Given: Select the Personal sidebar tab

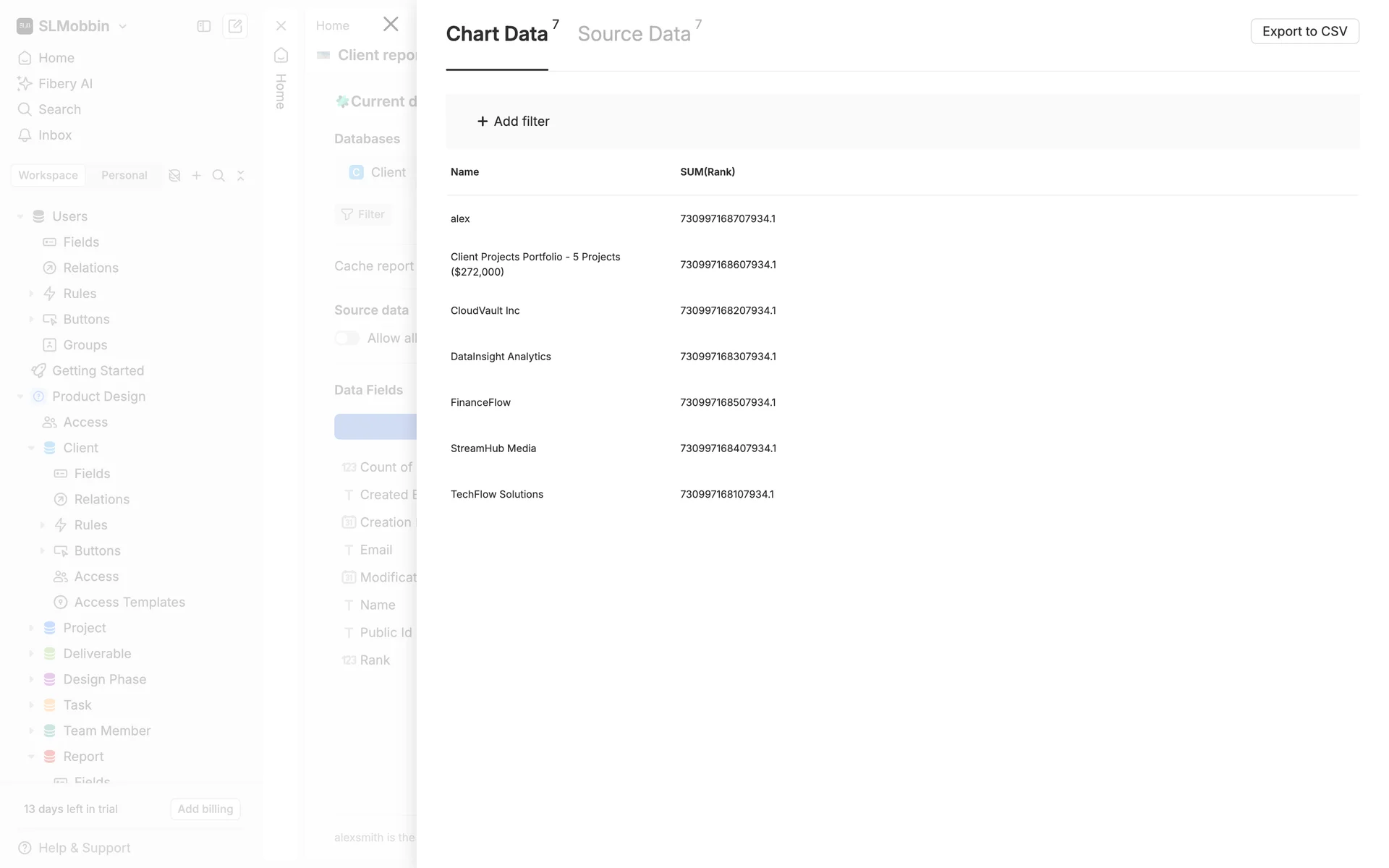Looking at the screenshot, I should tap(124, 176).
